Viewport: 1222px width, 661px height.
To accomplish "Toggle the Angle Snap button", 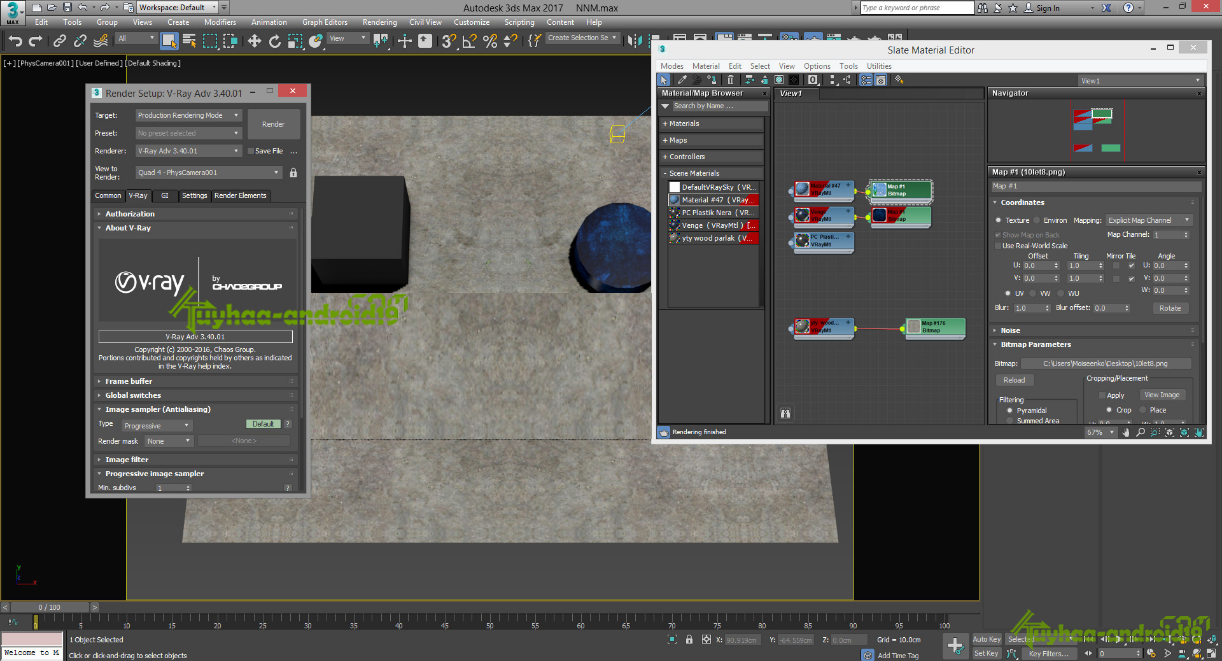I will [x=469, y=41].
